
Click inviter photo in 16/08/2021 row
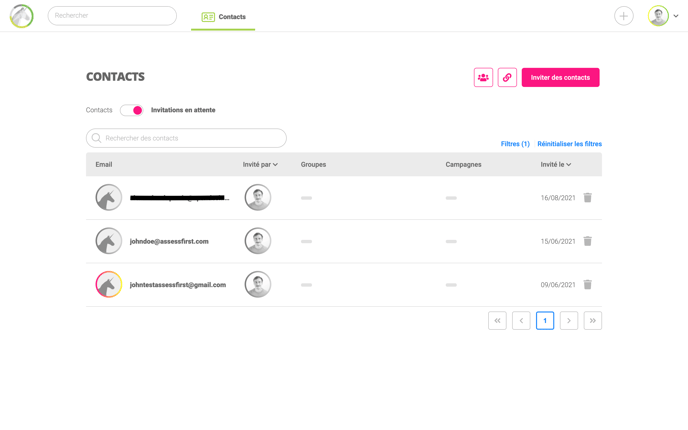[x=258, y=197]
